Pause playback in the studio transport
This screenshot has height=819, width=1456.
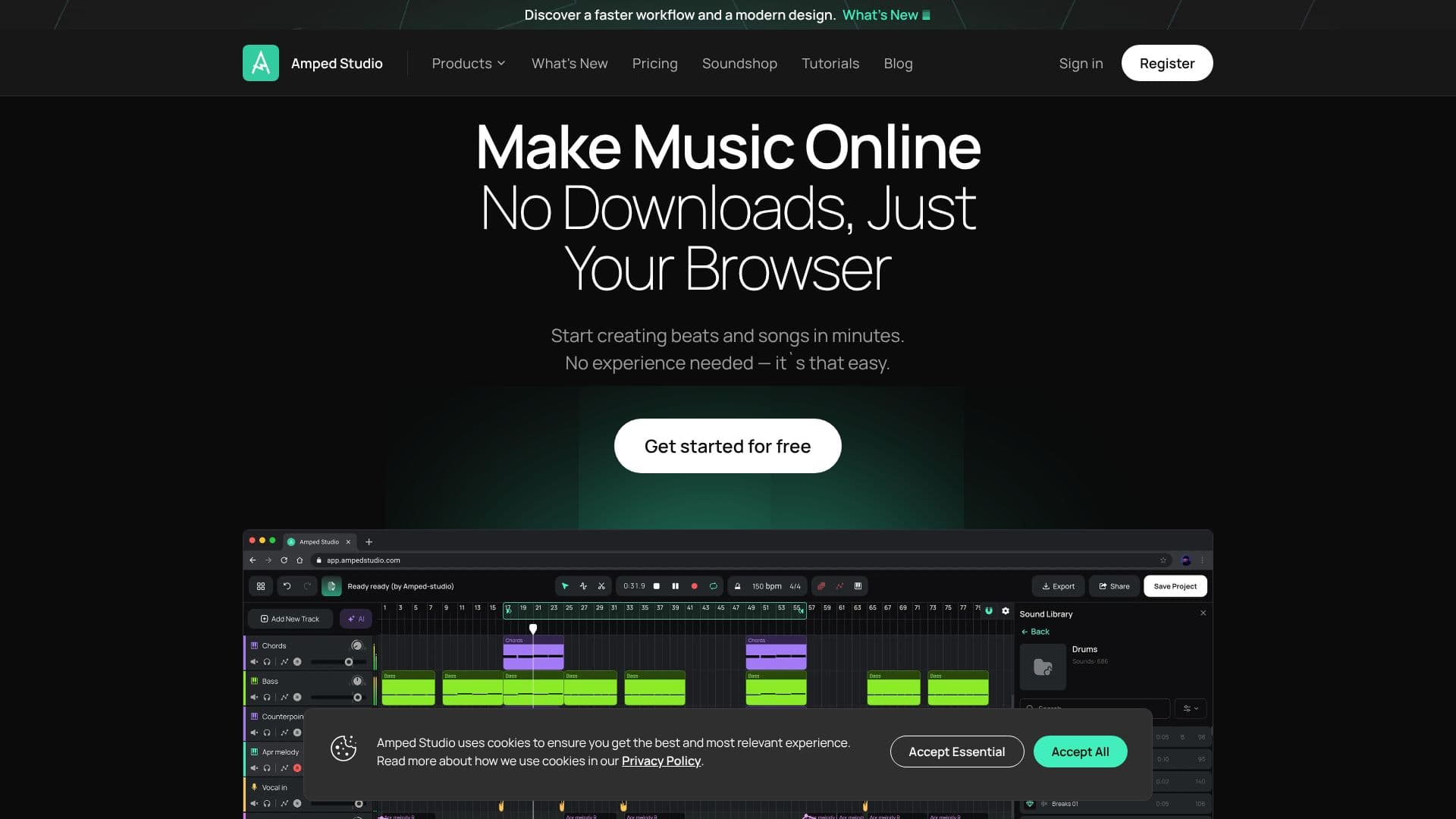pyautogui.click(x=675, y=586)
